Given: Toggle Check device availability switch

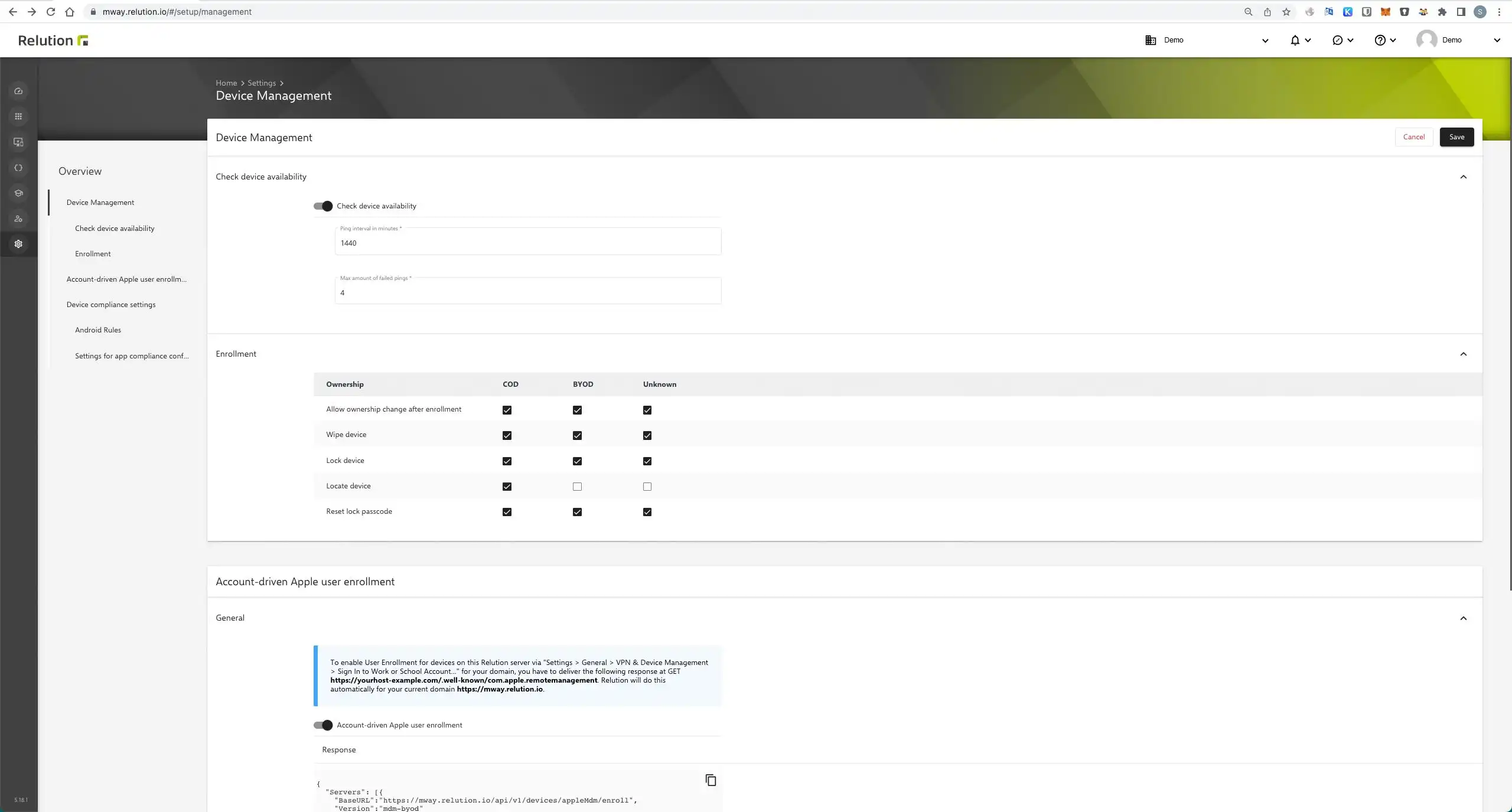Looking at the screenshot, I should coord(323,206).
